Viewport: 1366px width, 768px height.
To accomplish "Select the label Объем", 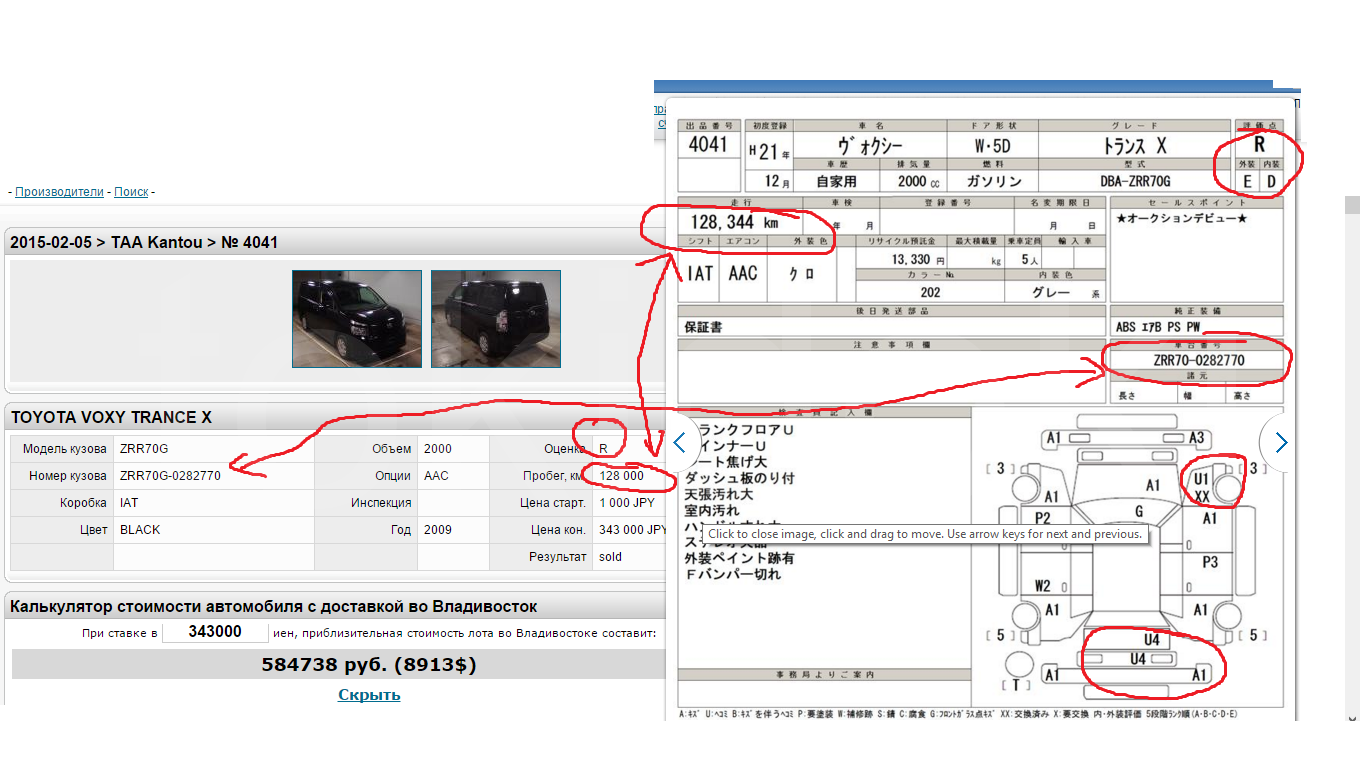I will 392,449.
